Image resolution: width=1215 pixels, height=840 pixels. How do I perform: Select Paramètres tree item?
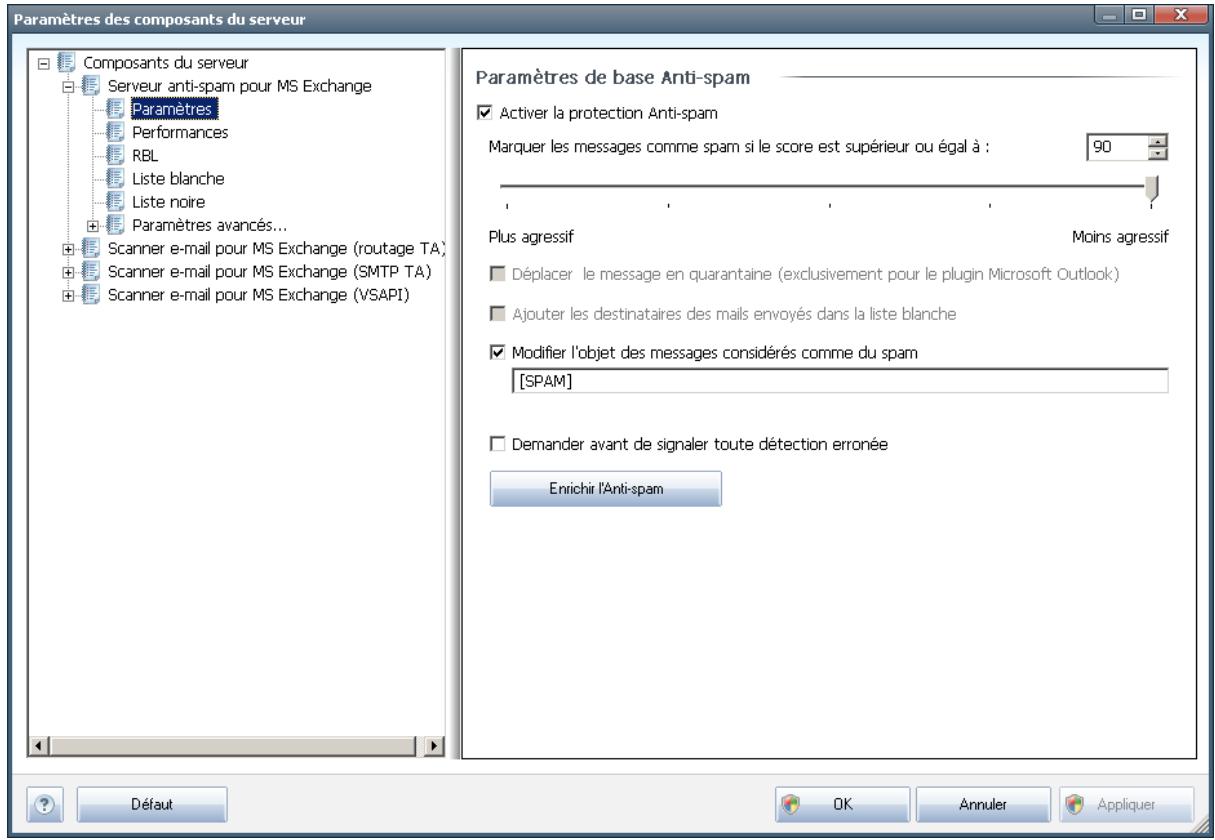pyautogui.click(x=174, y=108)
